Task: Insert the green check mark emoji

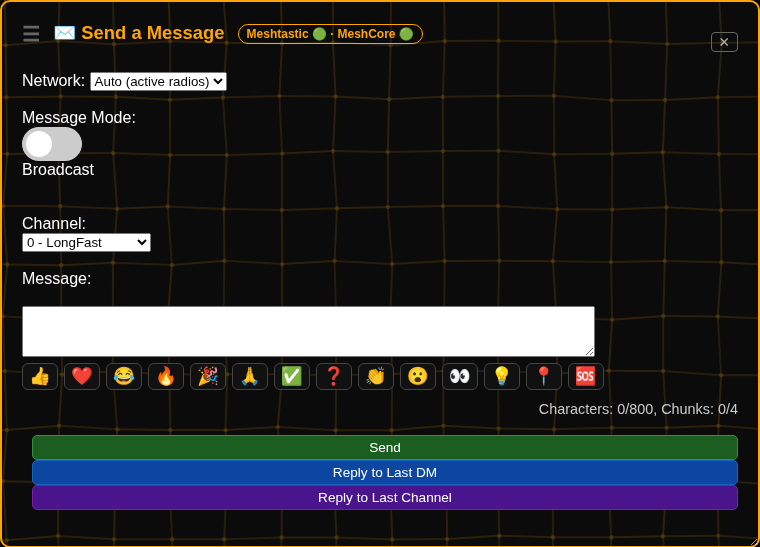Action: click(292, 376)
